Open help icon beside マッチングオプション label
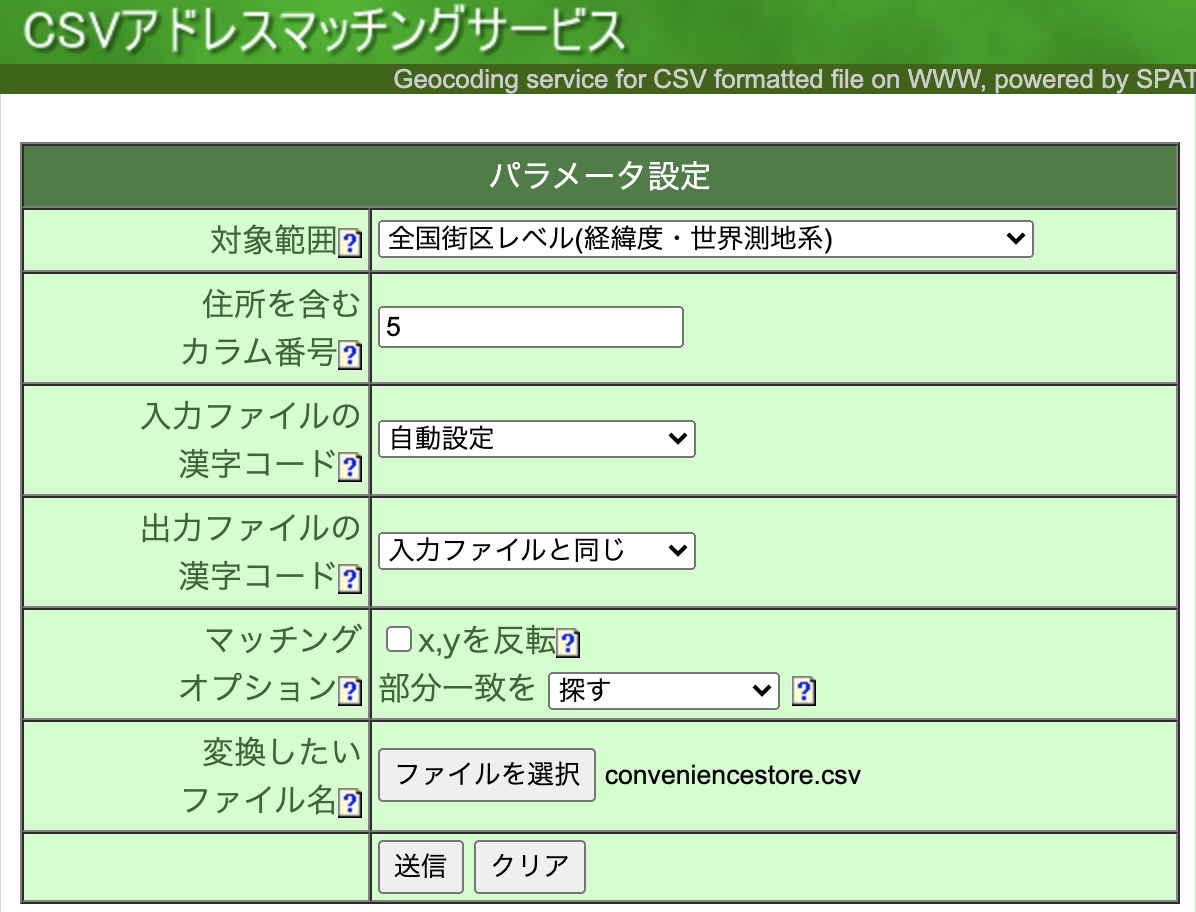 point(350,691)
